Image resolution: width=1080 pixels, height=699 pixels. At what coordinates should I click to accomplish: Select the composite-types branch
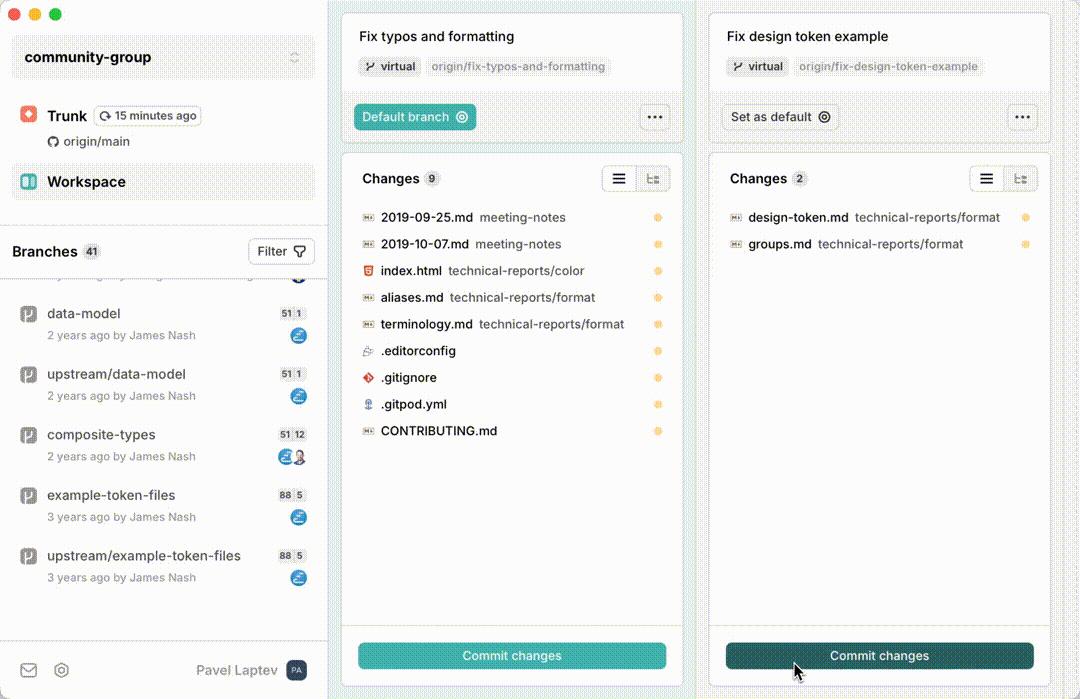point(101,435)
